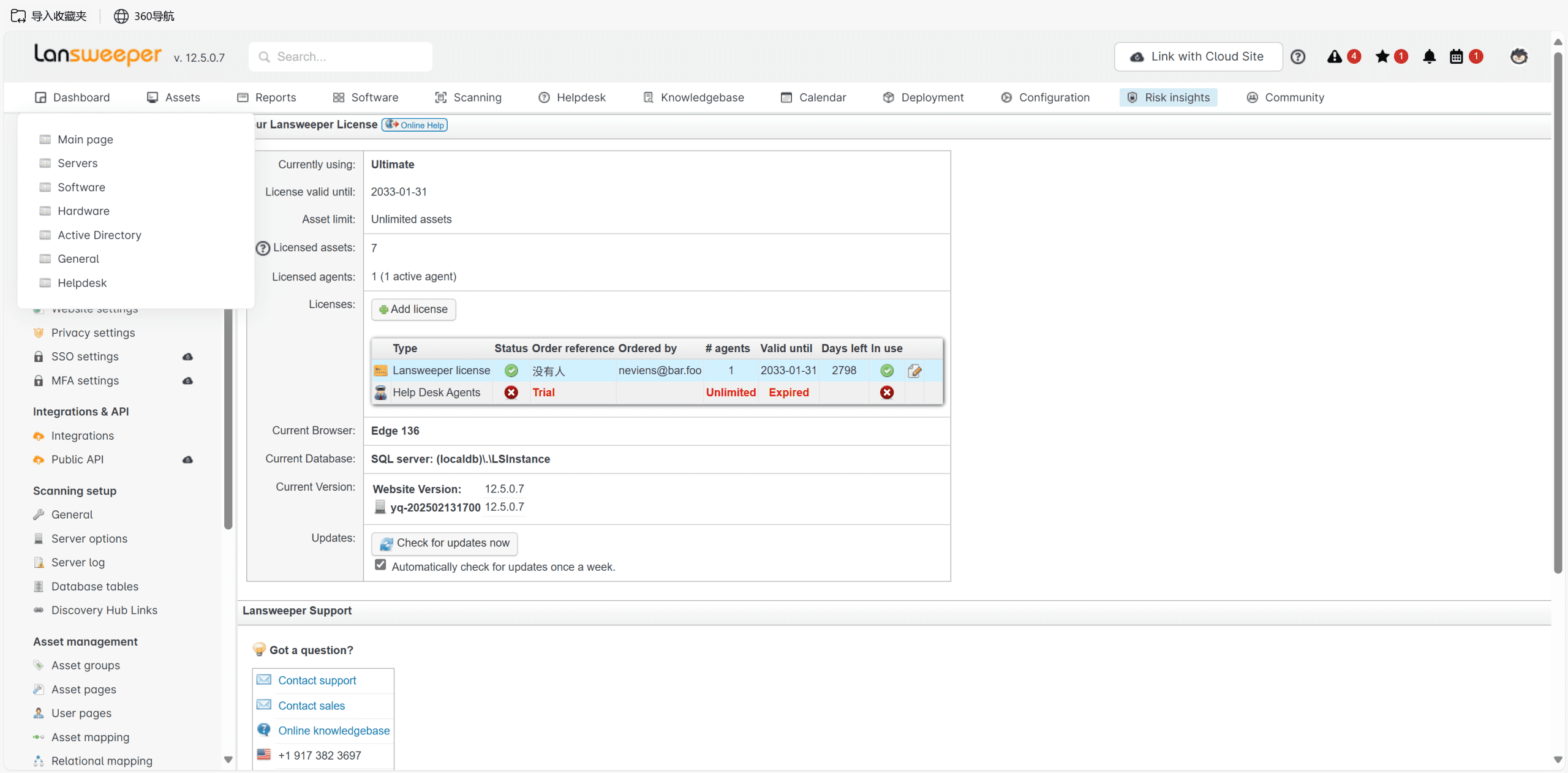Viewport: 1568px width, 773px height.
Task: Open the Risk insights tab
Action: click(x=1169, y=97)
